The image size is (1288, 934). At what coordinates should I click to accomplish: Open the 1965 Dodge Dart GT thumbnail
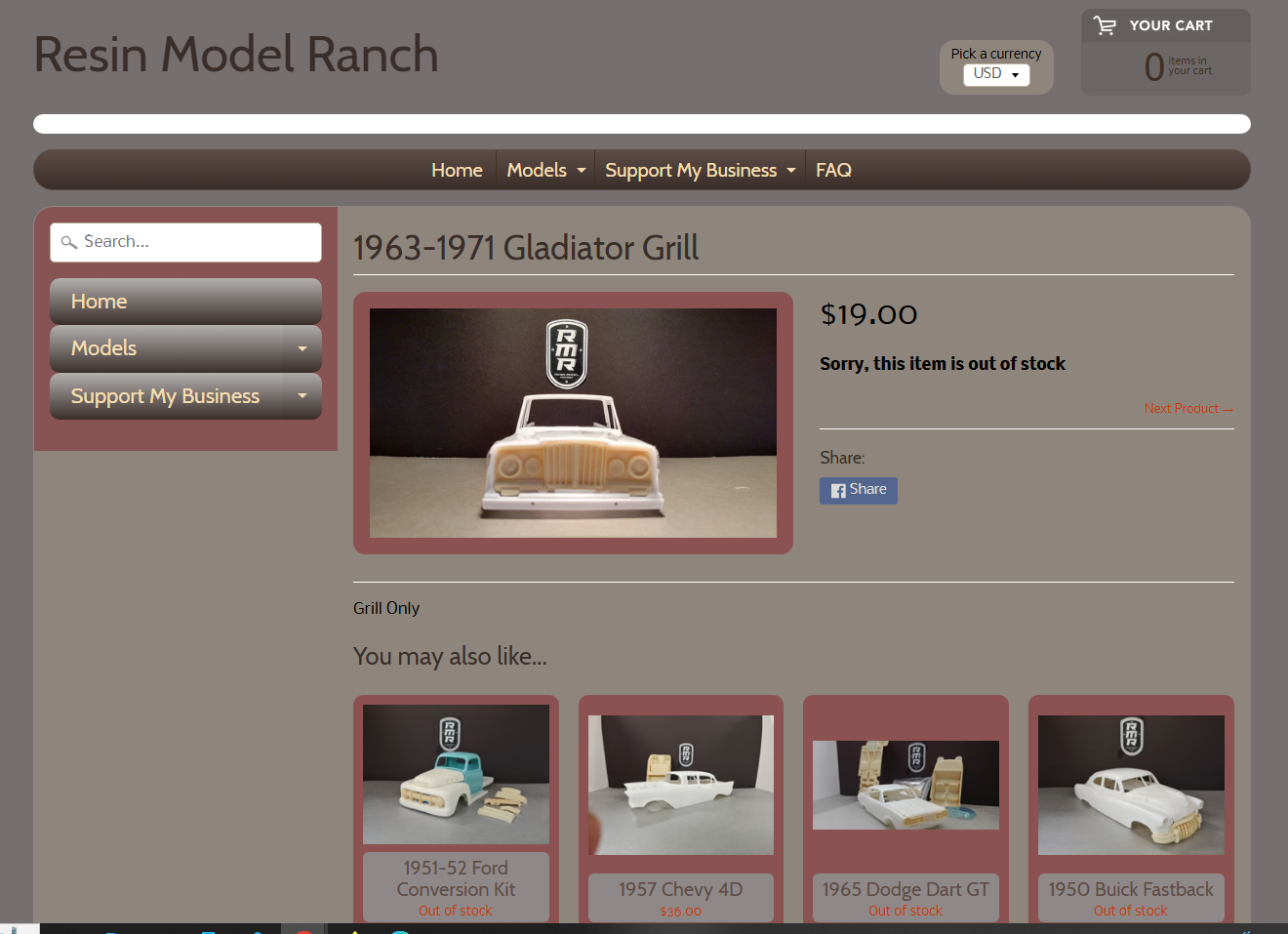(906, 785)
